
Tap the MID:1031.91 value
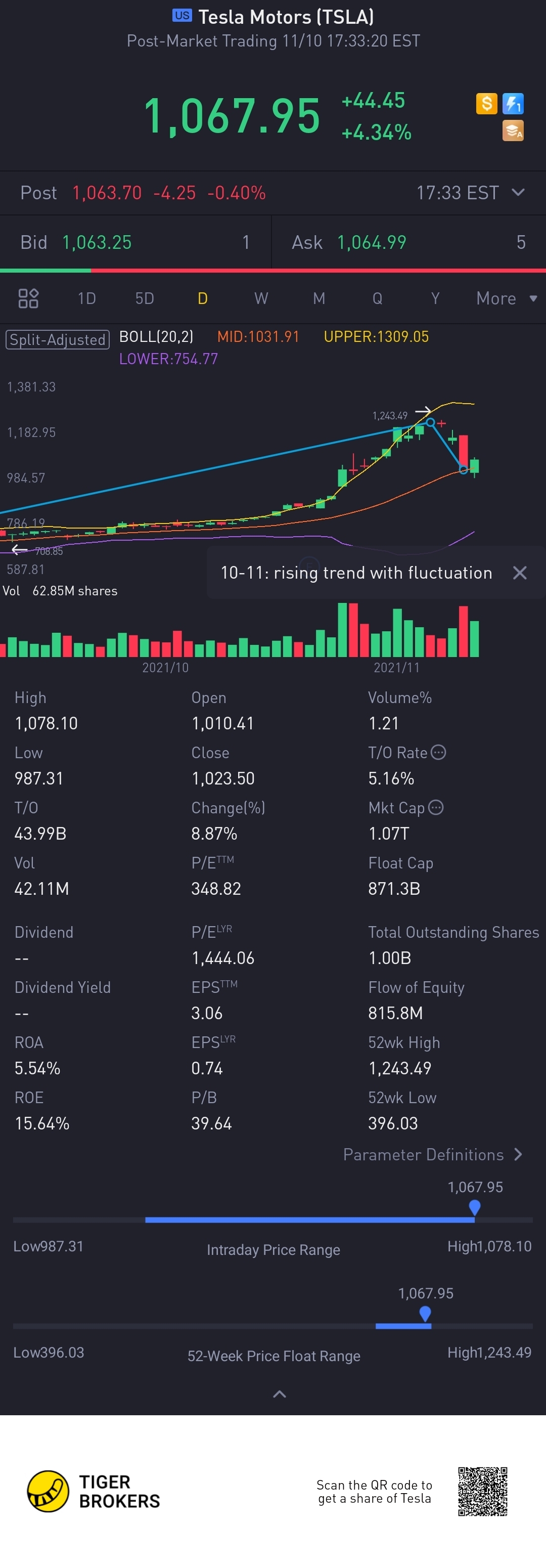(x=258, y=336)
